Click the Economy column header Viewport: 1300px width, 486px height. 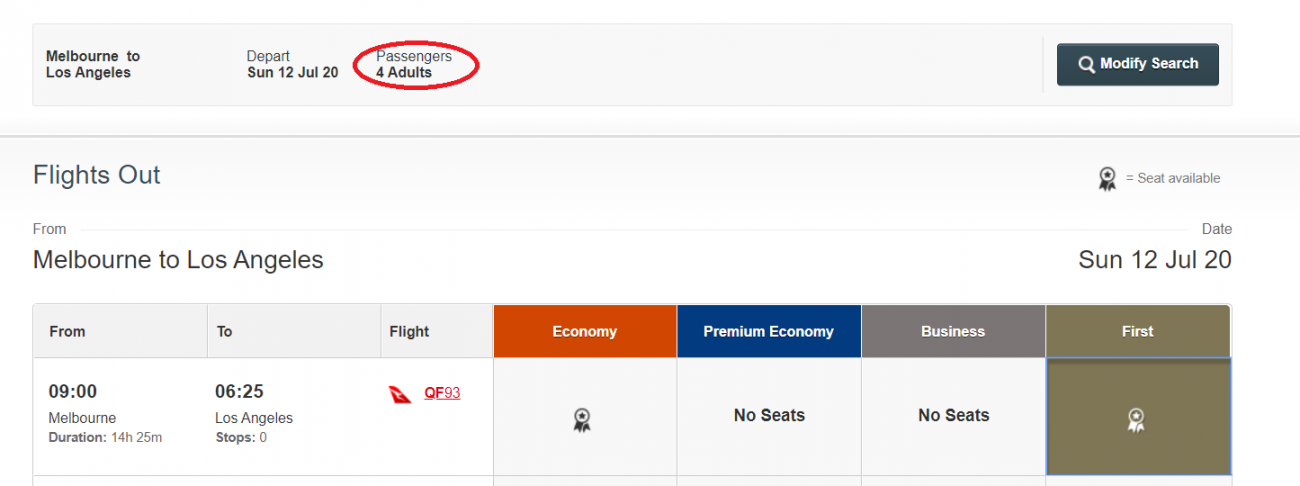click(584, 332)
